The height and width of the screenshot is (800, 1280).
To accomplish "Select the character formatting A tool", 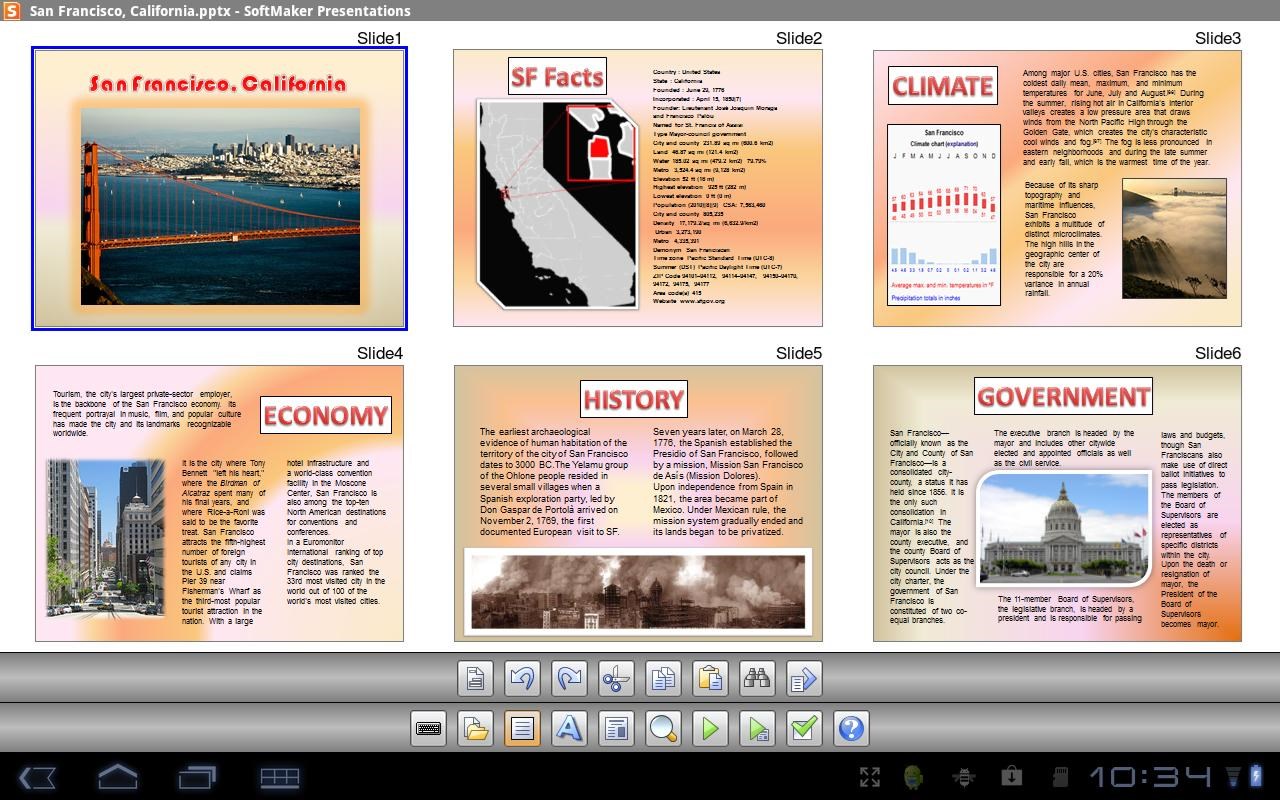I will (569, 729).
